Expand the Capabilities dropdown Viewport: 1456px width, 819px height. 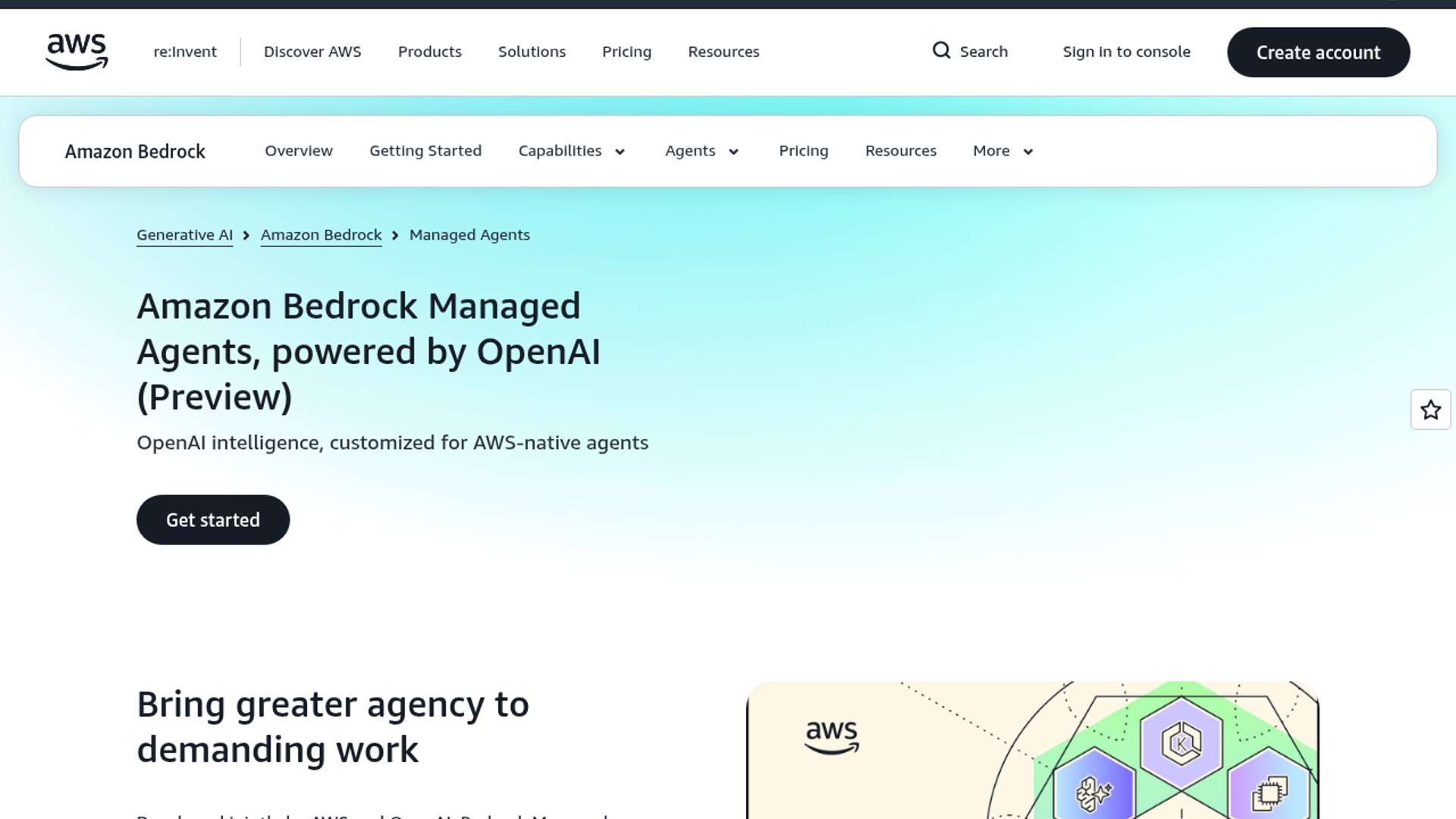coord(572,151)
